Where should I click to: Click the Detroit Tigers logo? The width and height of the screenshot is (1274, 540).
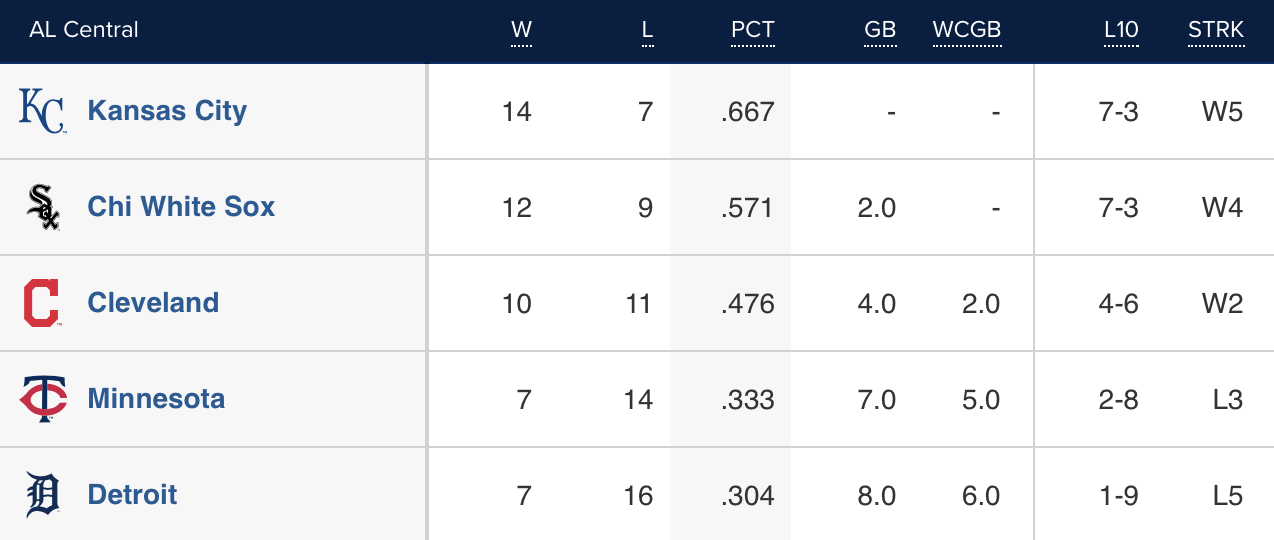coord(43,495)
